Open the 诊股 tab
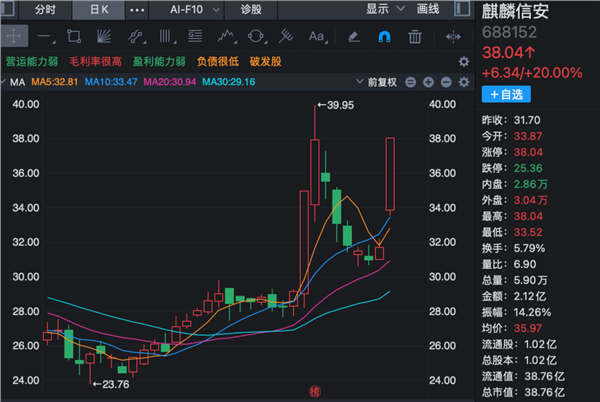Screen dimensions: 600x402 tap(251, 10)
